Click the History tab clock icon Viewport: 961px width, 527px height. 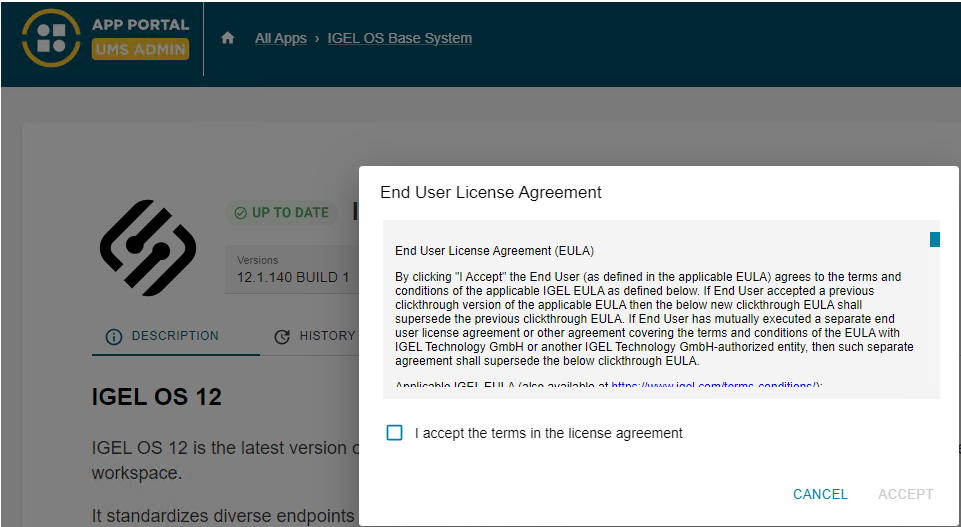pos(282,337)
